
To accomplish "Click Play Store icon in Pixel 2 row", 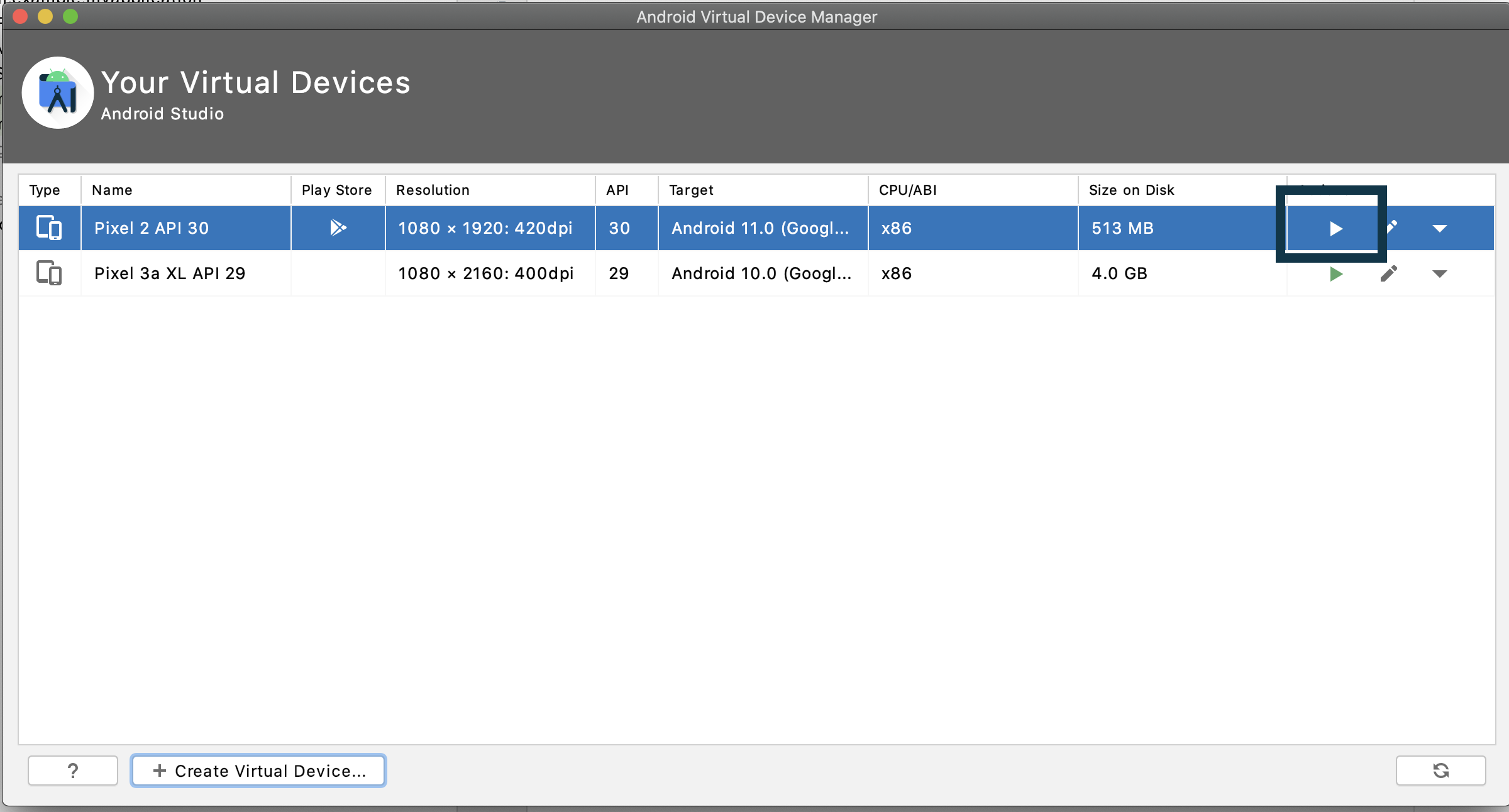I will coord(338,228).
